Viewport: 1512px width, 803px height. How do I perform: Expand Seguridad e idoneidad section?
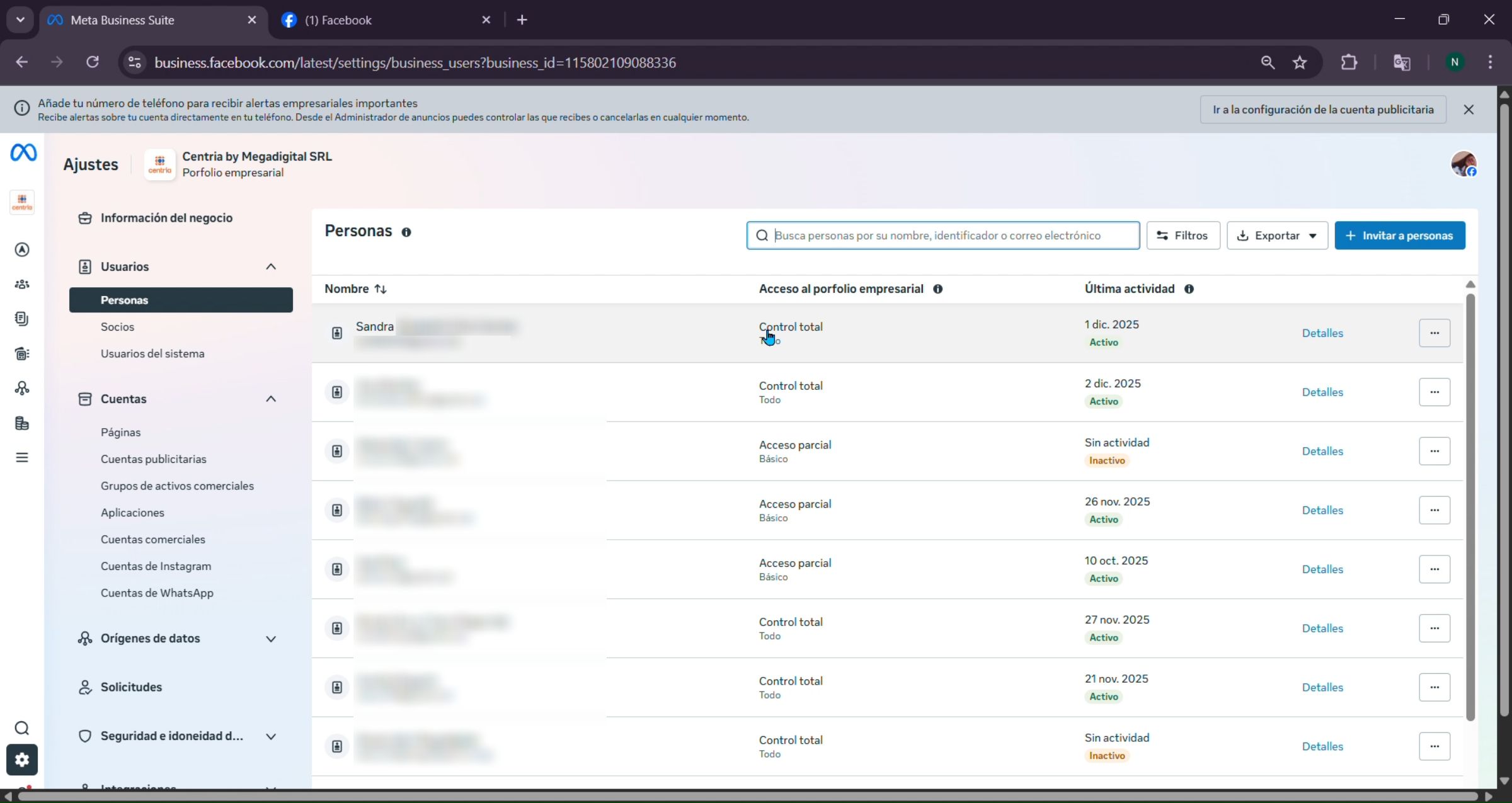pos(271,736)
